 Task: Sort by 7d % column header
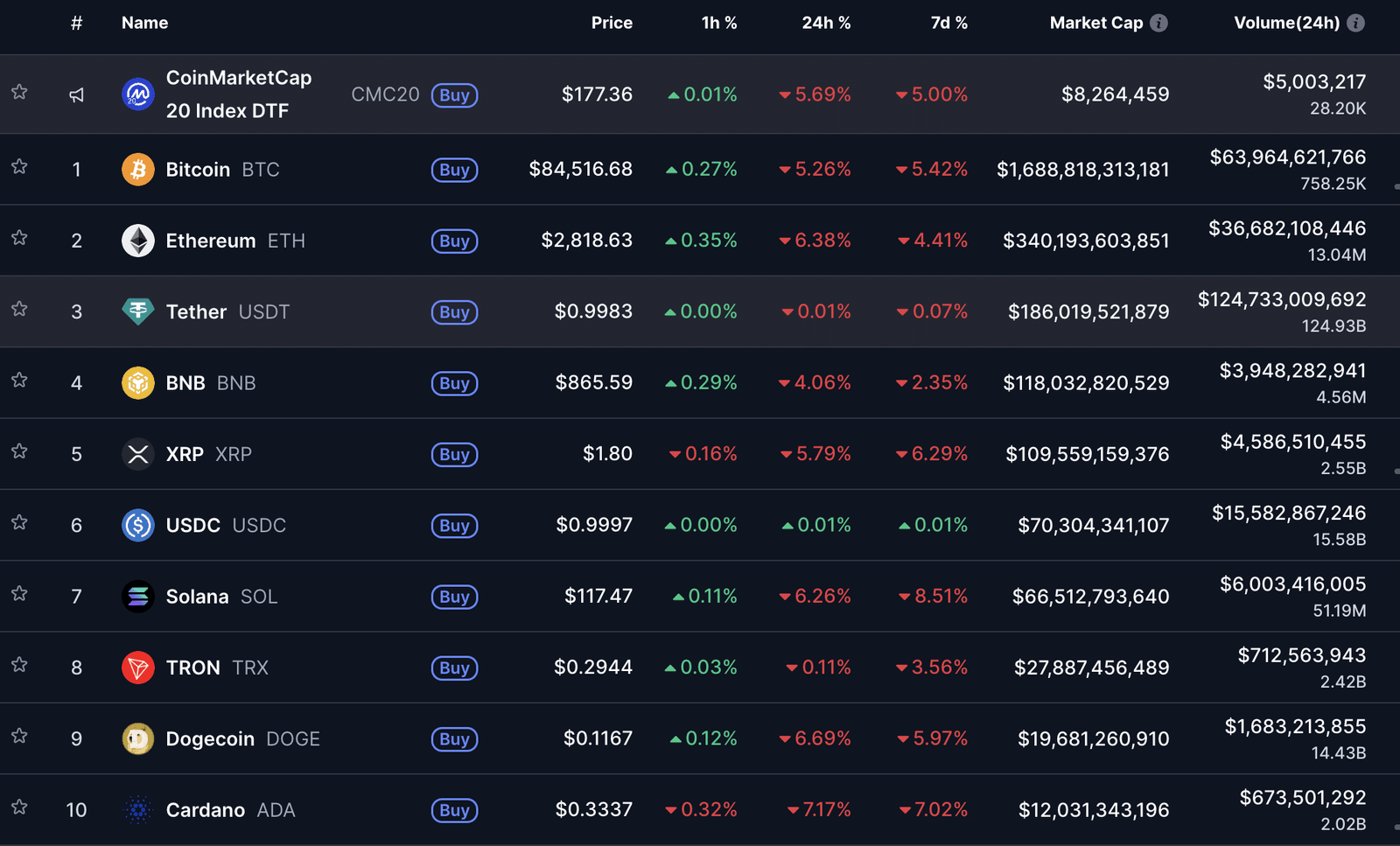(948, 24)
